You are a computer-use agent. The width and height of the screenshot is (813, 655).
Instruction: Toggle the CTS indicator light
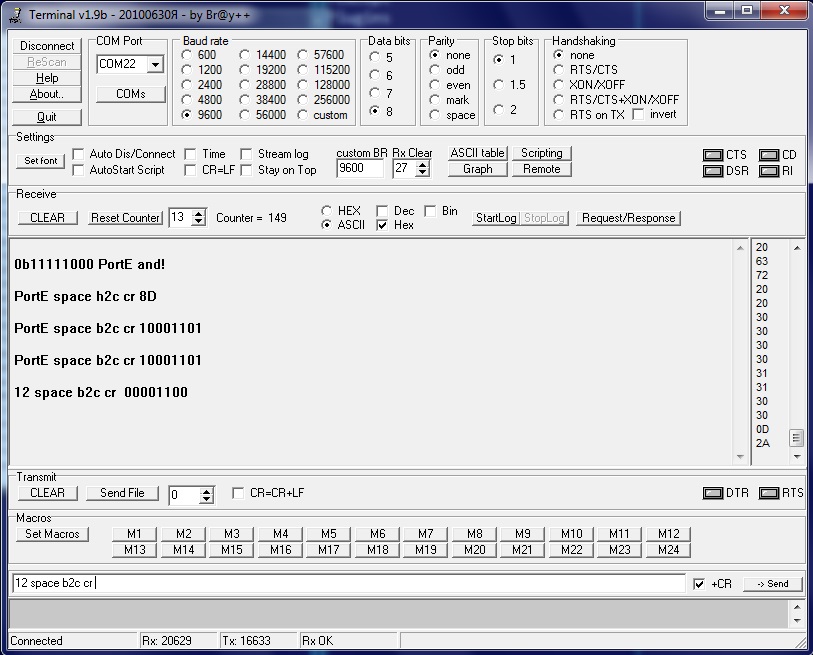(712, 155)
